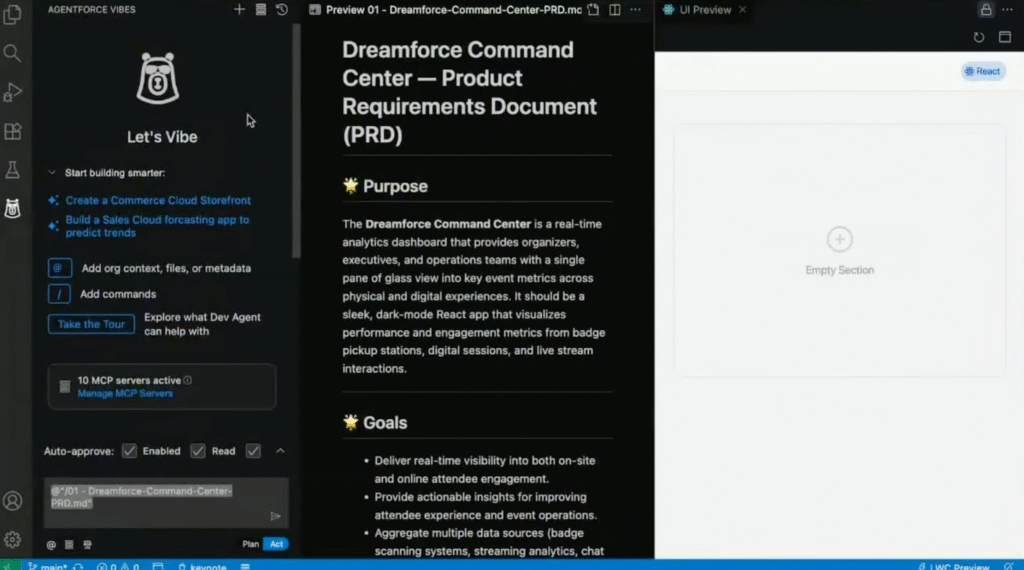Image resolution: width=1024 pixels, height=570 pixels.
Task: Click the send message arrow icon
Action: pos(275,516)
